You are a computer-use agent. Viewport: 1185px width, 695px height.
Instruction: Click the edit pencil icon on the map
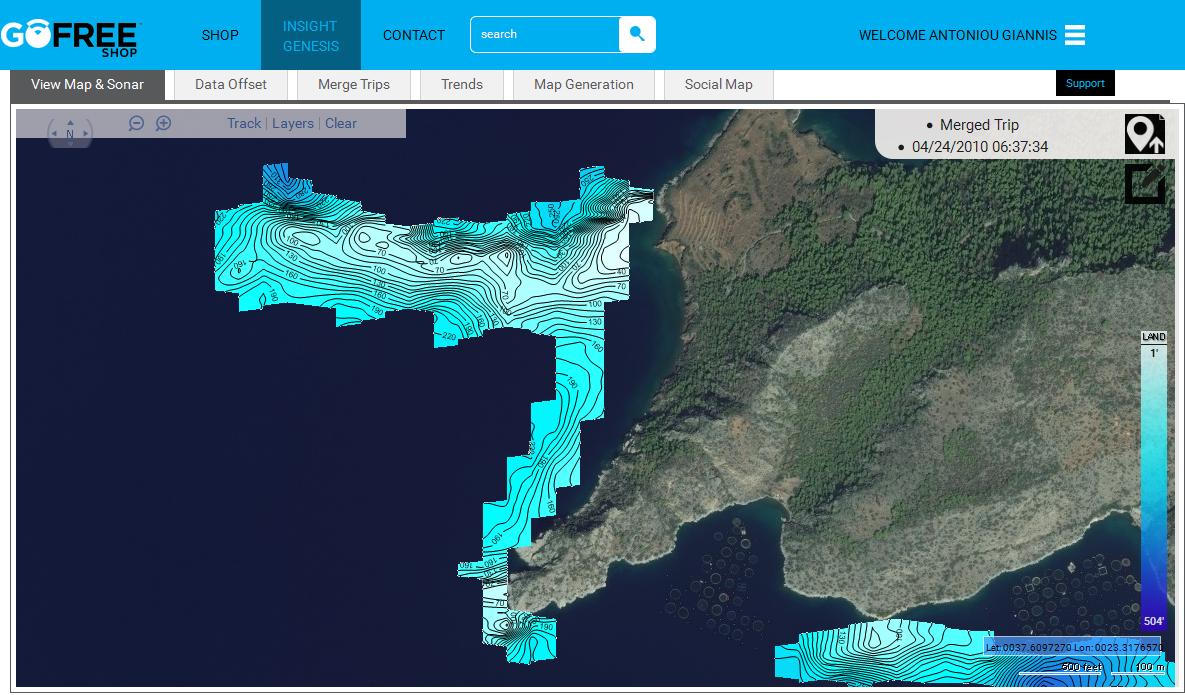point(1144,183)
